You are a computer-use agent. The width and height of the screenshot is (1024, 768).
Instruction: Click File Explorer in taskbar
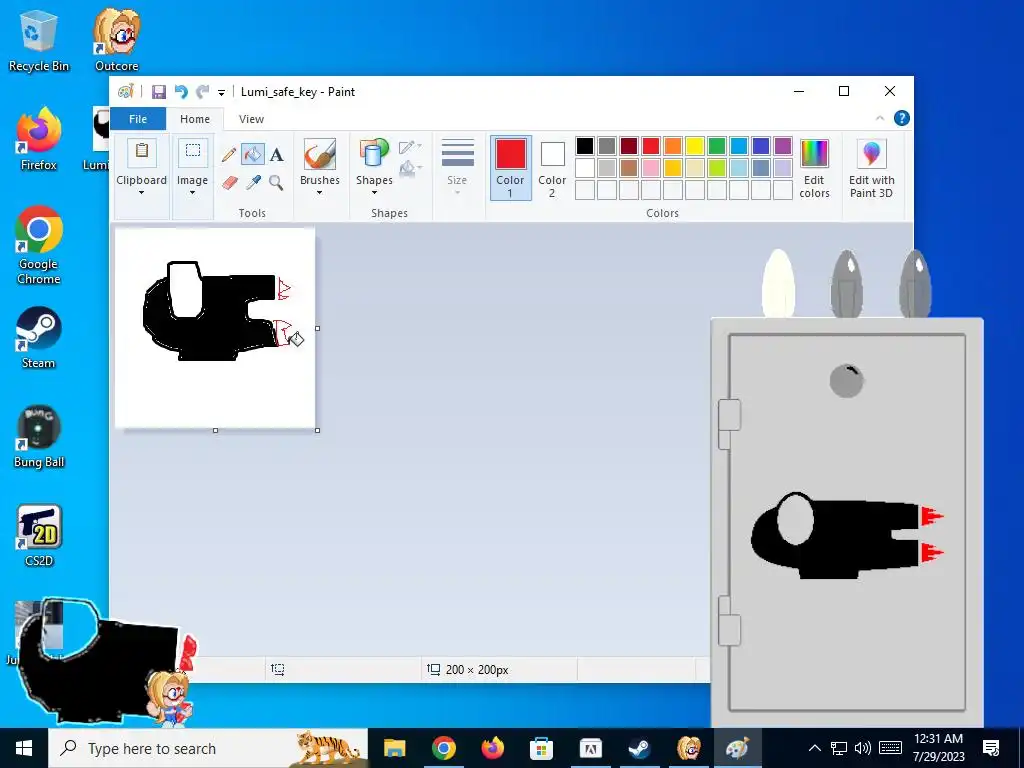[394, 748]
